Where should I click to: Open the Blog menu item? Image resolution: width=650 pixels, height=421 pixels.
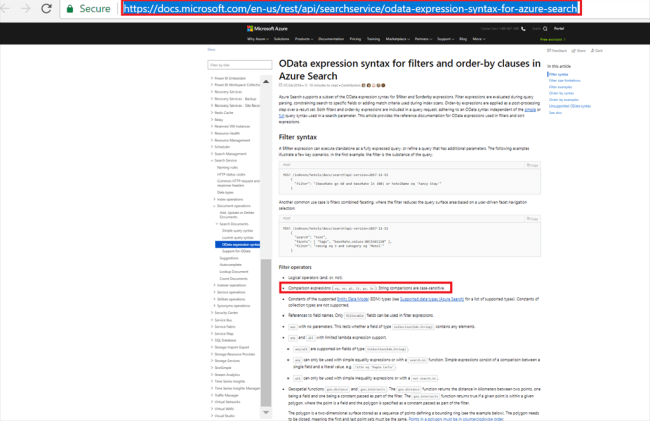click(463, 39)
